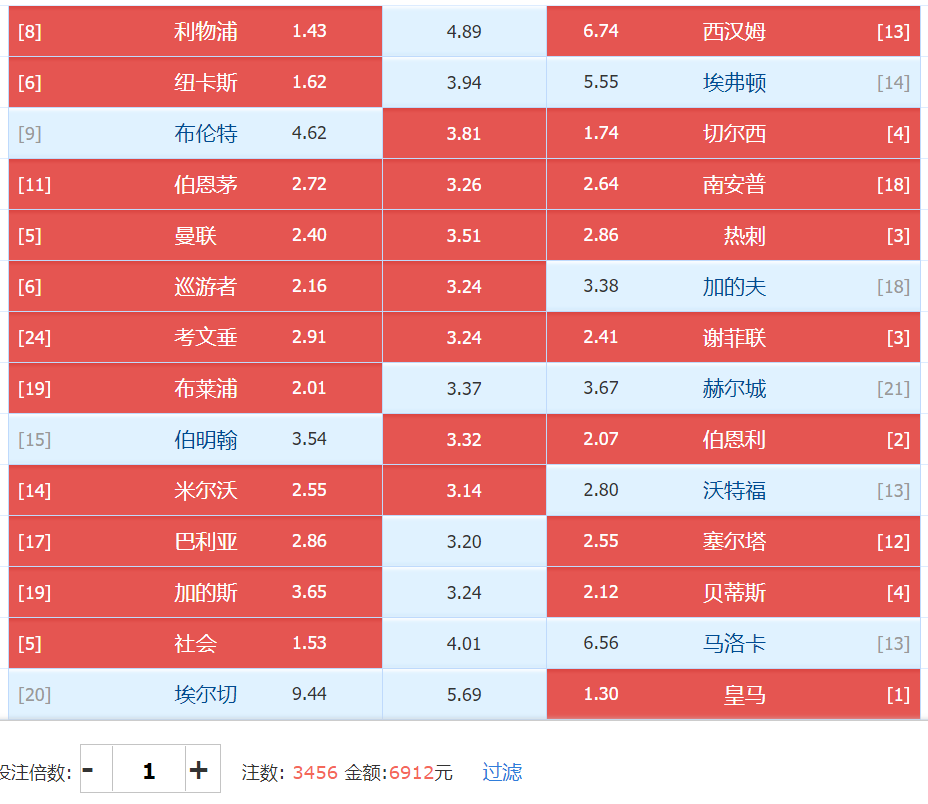Select the 3.20 draw for 巴利亚 match

464,541
